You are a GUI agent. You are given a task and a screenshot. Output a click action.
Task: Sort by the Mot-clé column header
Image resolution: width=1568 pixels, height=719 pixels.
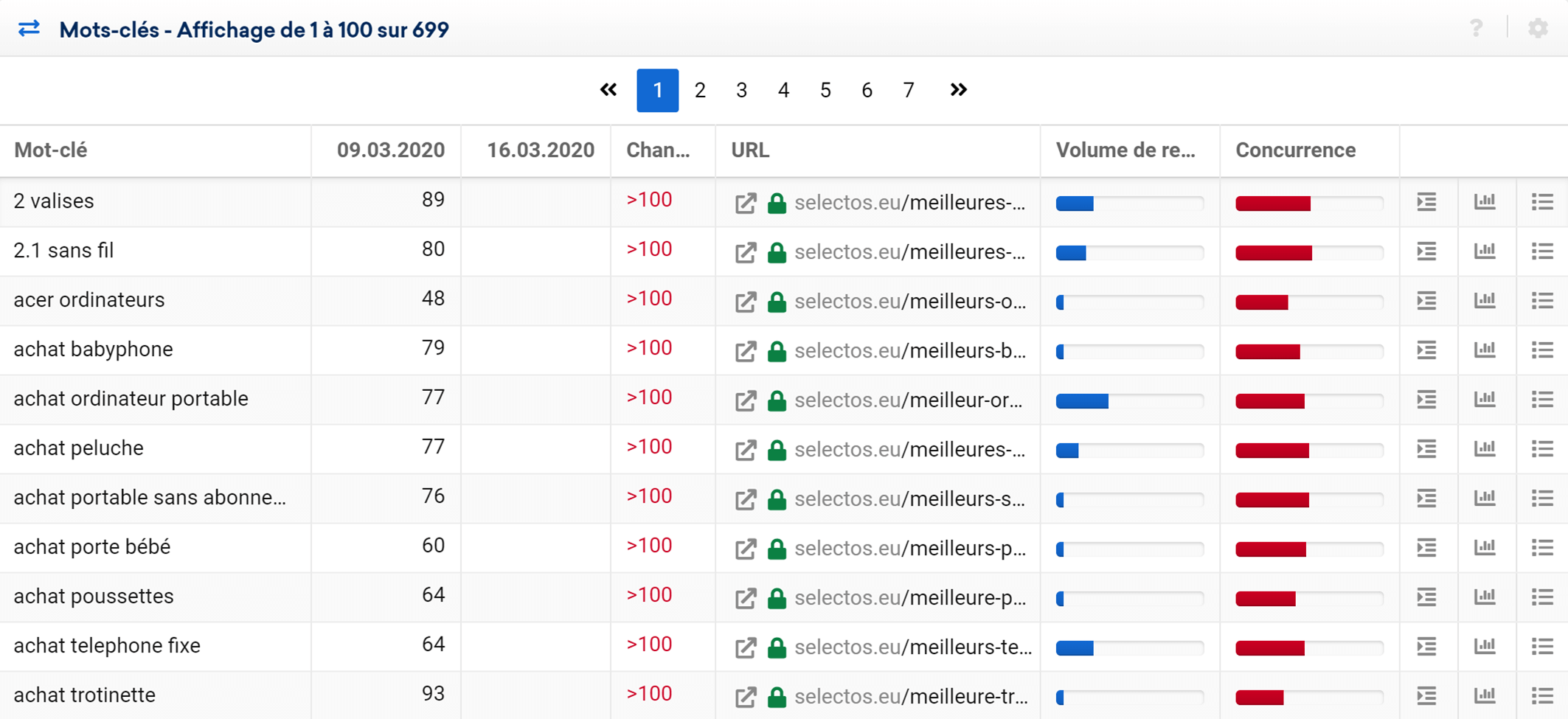[51, 150]
